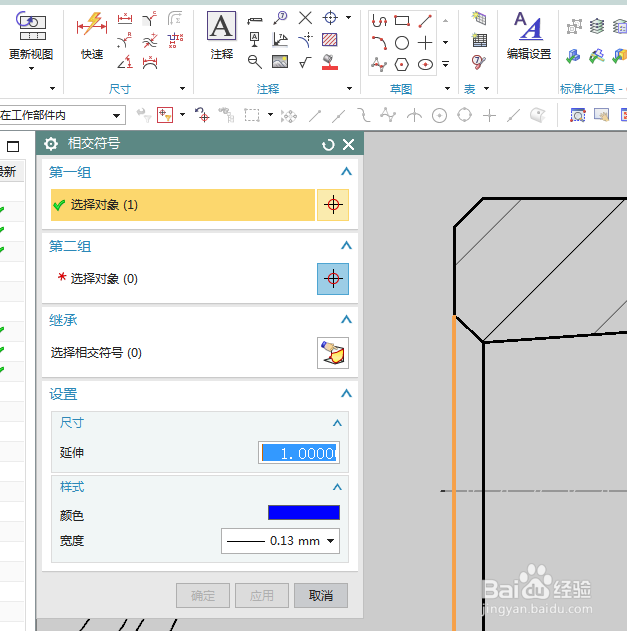Click 继承 inherit intersection symbol icon

333,353
